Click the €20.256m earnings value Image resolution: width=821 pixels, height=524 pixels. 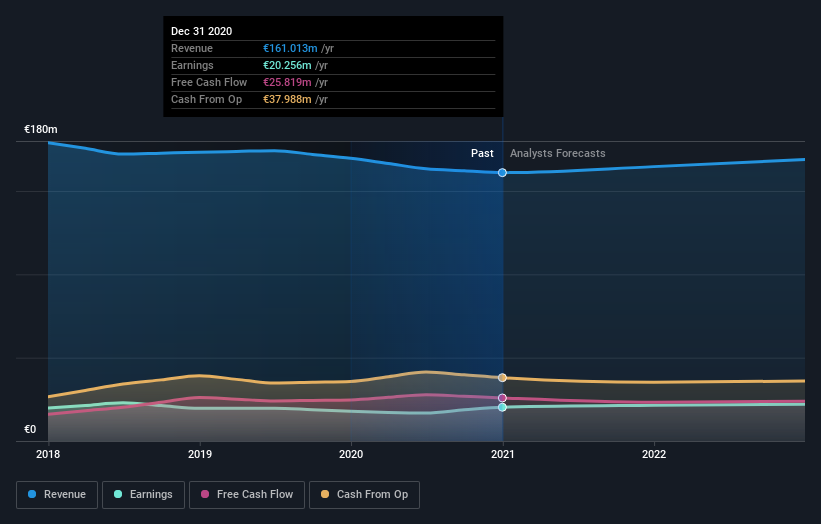[x=287, y=65]
